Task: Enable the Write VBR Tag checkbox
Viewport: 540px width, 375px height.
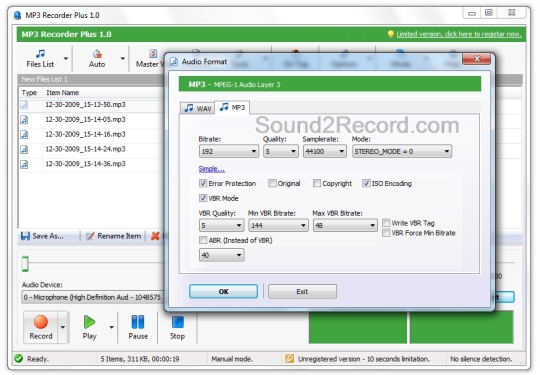Action: tap(386, 223)
